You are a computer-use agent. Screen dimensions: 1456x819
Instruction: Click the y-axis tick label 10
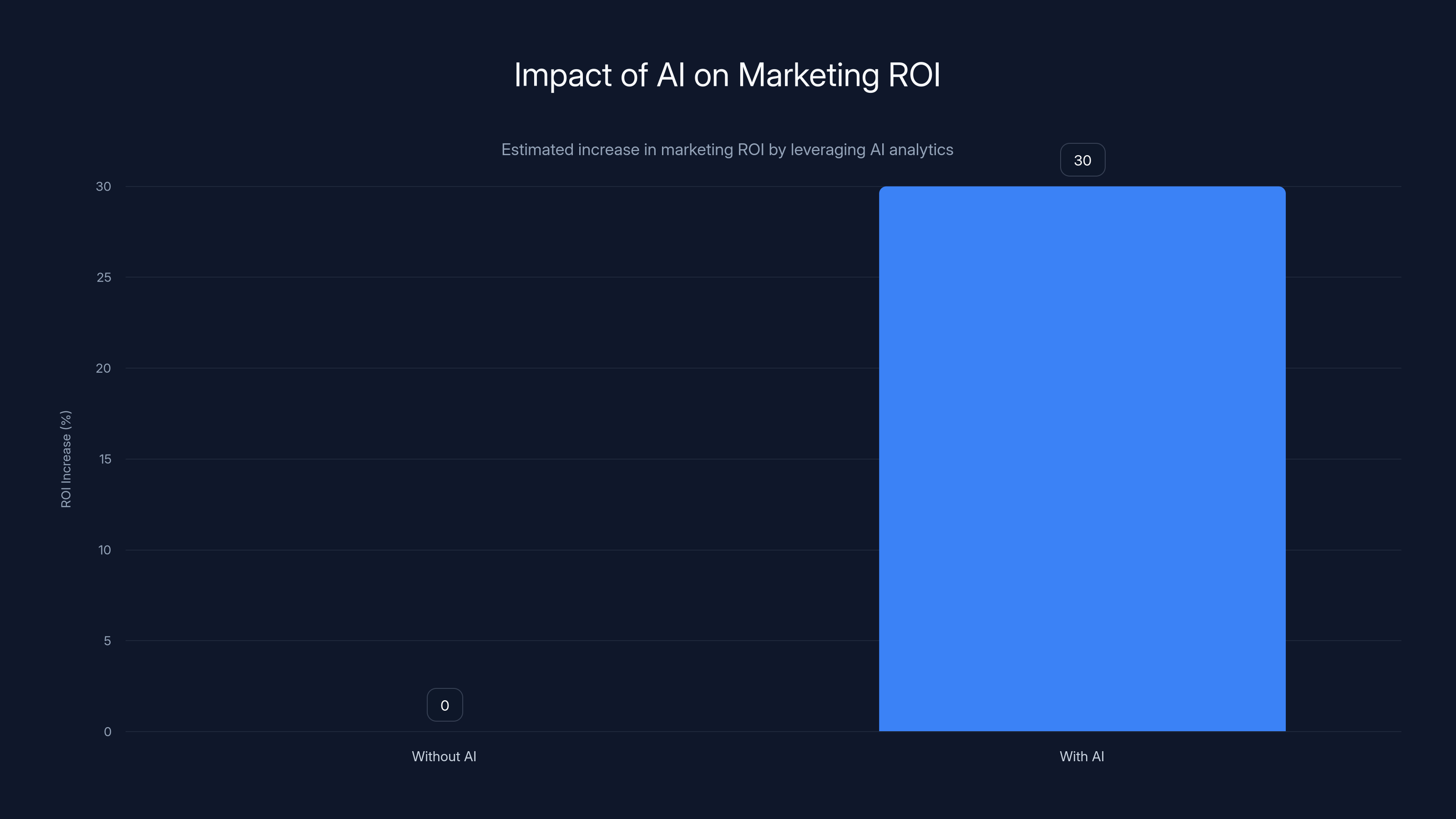pos(105,550)
